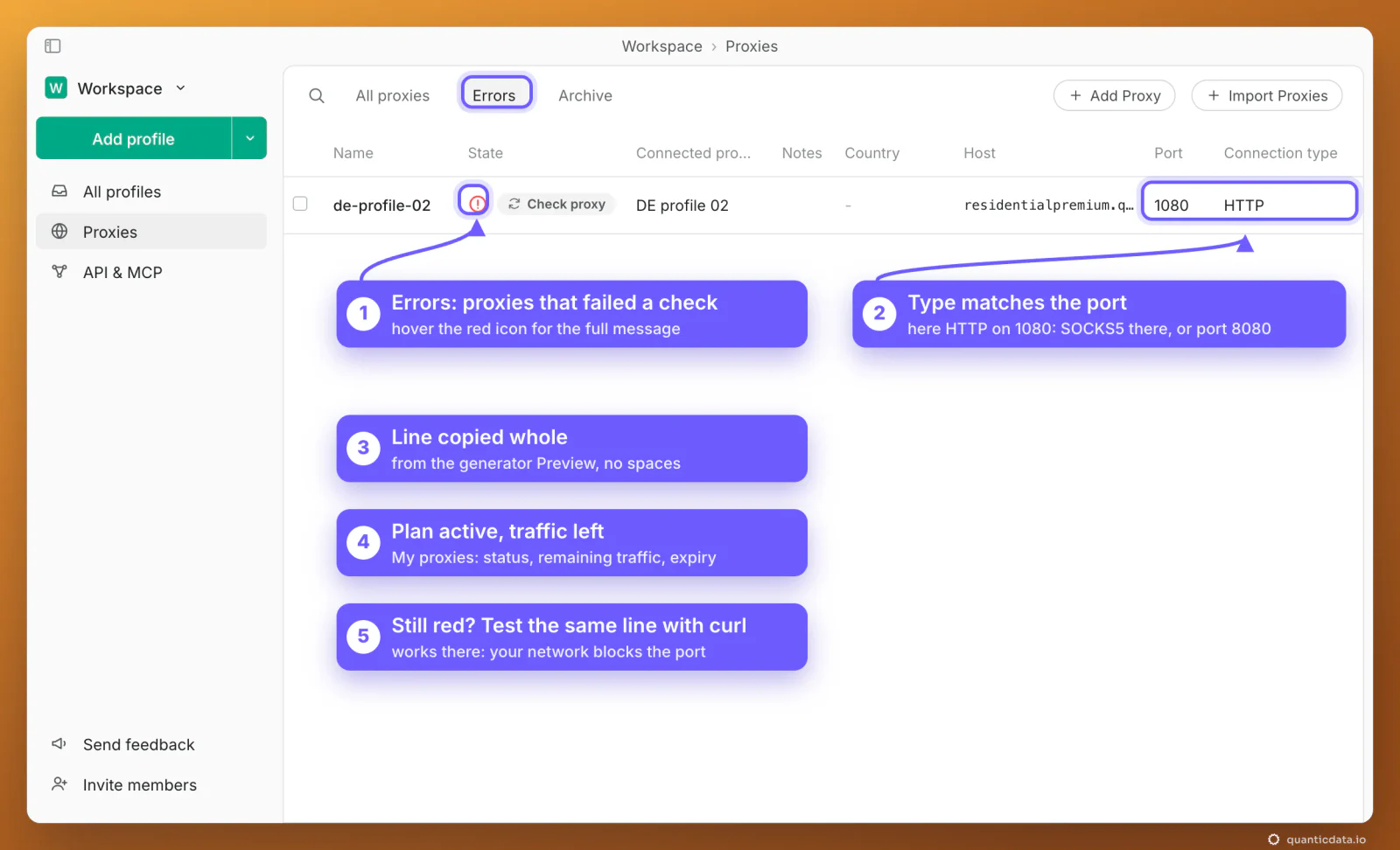Open Send feedback

[x=138, y=744]
